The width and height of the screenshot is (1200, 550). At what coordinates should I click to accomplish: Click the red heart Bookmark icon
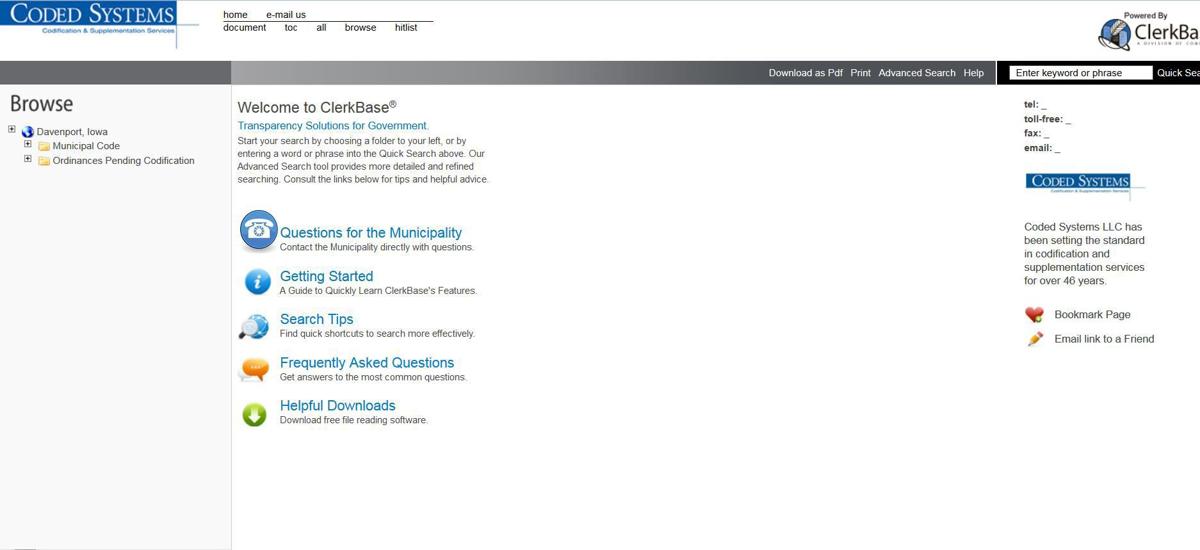point(1035,315)
